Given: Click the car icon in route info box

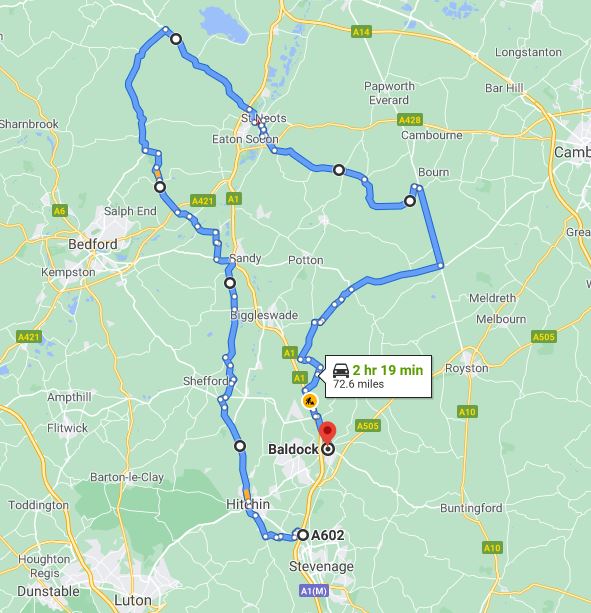Looking at the screenshot, I should click(341, 370).
